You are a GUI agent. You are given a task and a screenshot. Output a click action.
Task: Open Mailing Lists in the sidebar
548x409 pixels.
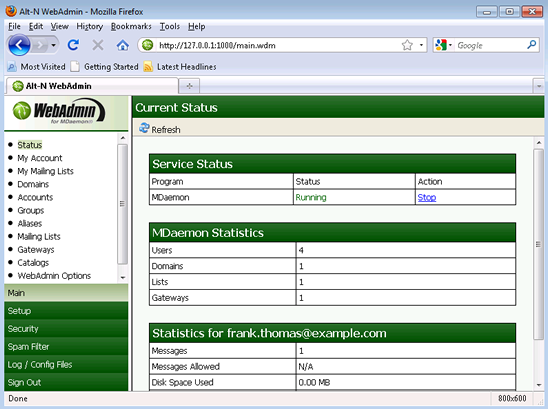tap(39, 237)
